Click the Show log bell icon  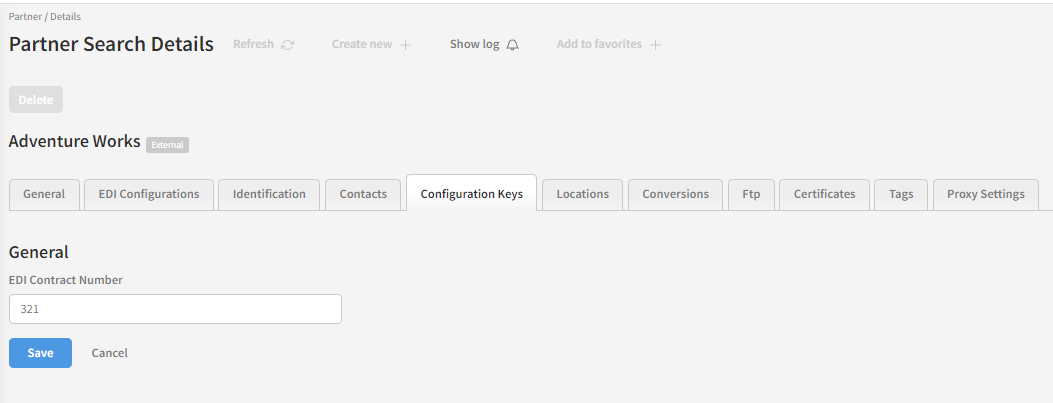point(513,45)
